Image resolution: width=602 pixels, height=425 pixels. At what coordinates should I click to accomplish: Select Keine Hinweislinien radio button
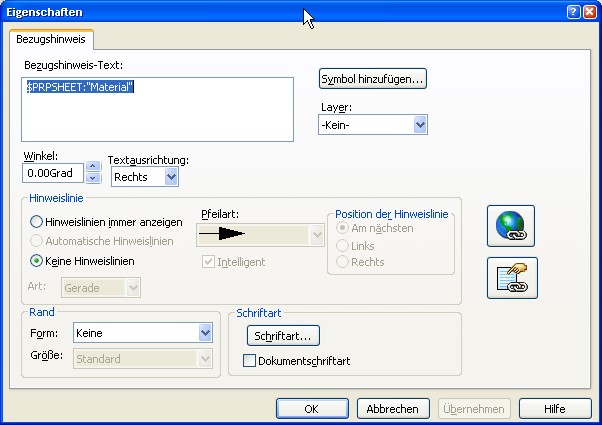click(x=36, y=261)
